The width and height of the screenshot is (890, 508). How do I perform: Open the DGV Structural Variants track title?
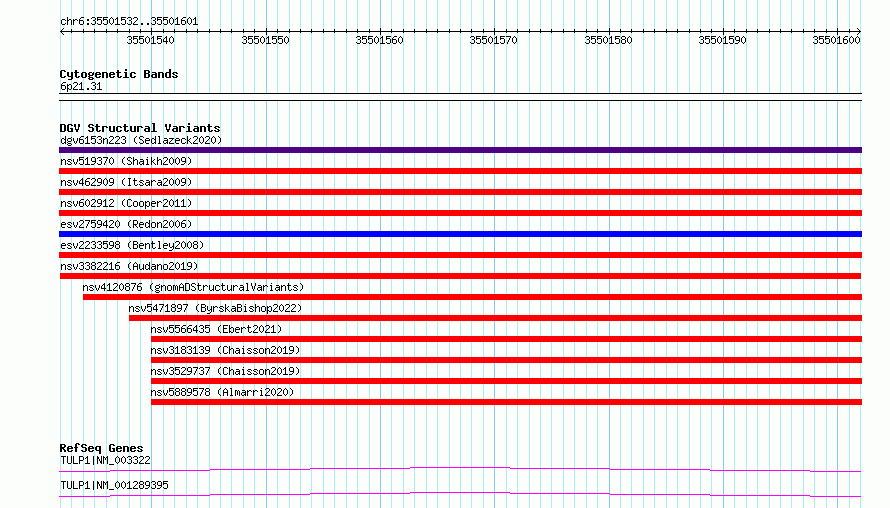pos(140,128)
